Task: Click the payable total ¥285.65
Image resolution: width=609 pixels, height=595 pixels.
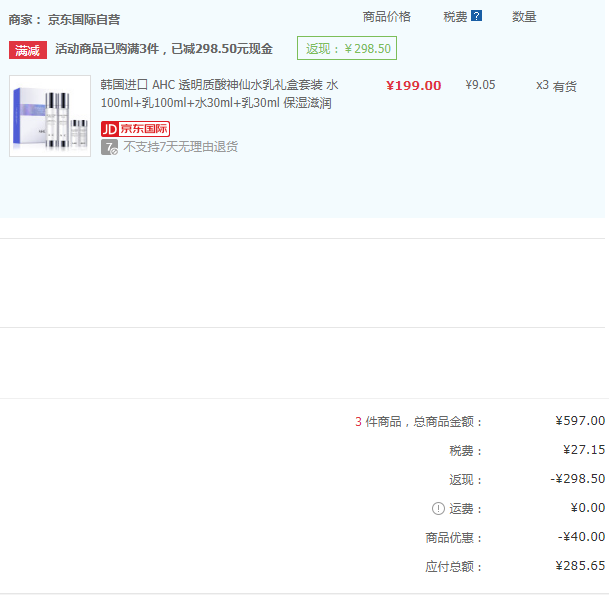Action: pos(580,565)
